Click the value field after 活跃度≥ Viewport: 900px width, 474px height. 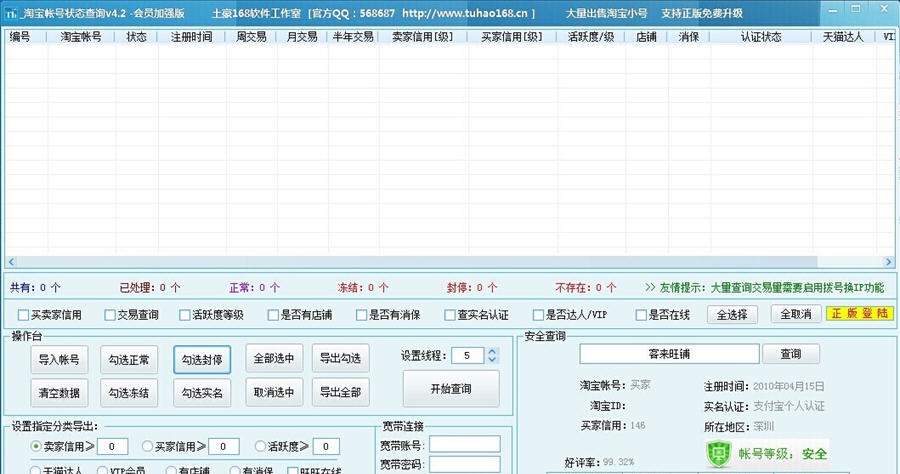pyautogui.click(x=326, y=446)
